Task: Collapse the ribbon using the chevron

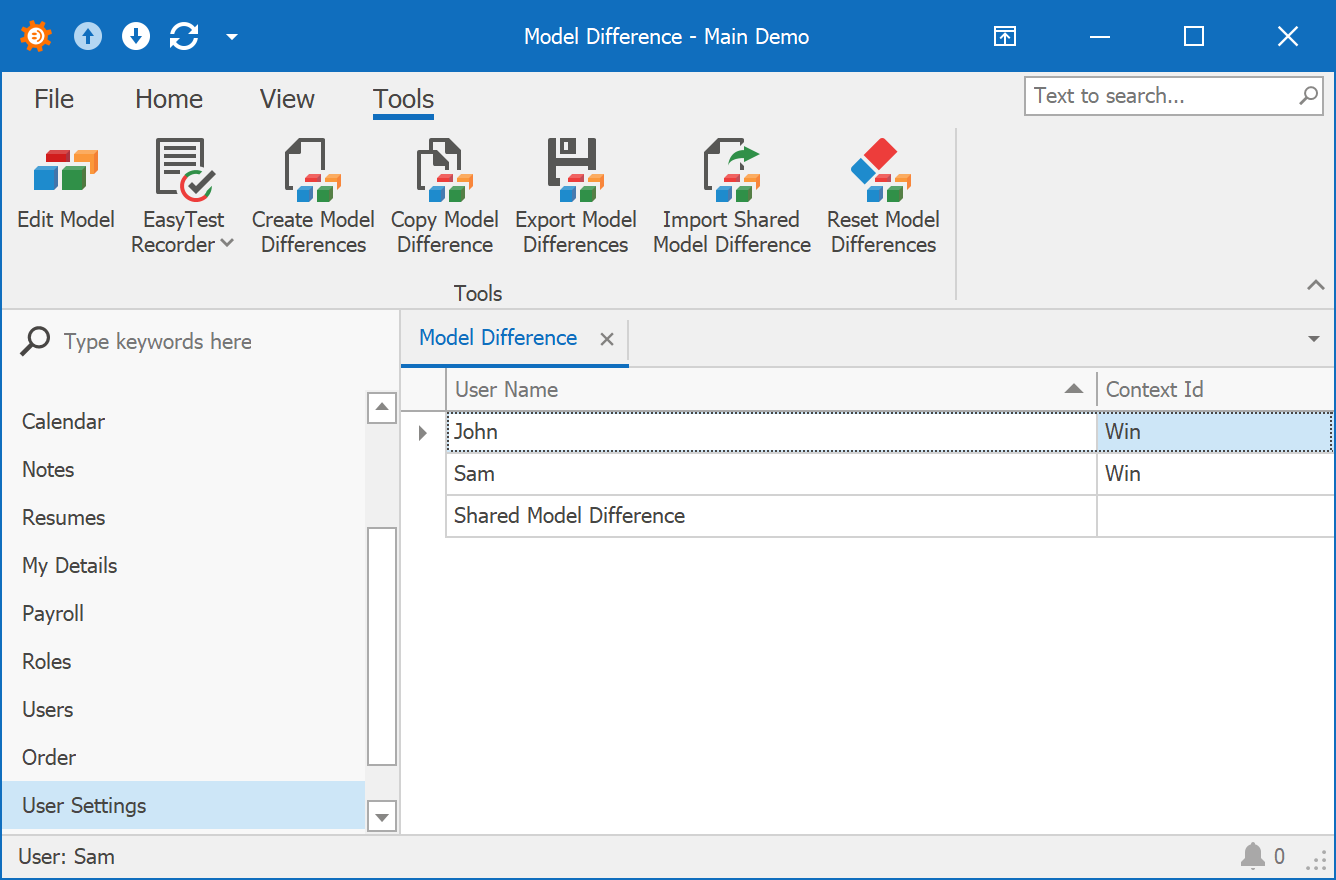Action: (1315, 286)
